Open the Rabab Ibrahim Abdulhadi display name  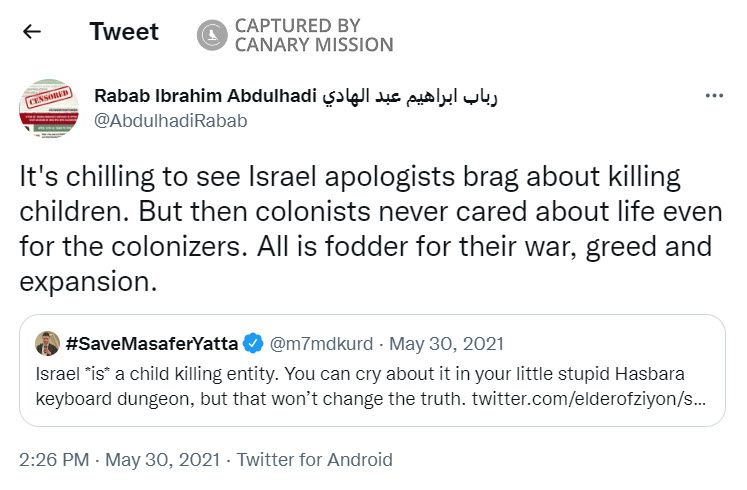coord(204,96)
